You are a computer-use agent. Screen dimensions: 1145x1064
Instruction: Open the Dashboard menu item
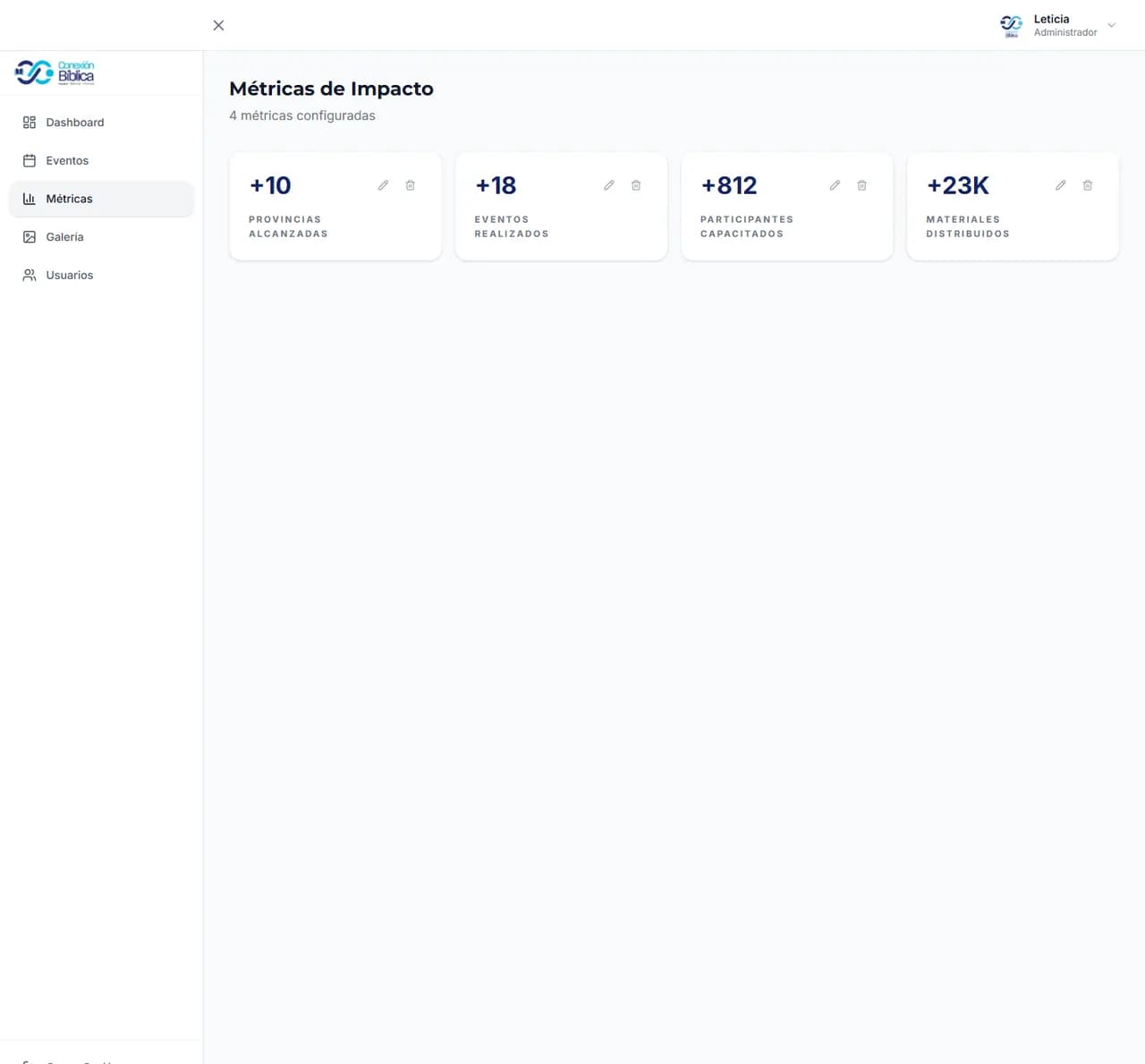tap(101, 123)
